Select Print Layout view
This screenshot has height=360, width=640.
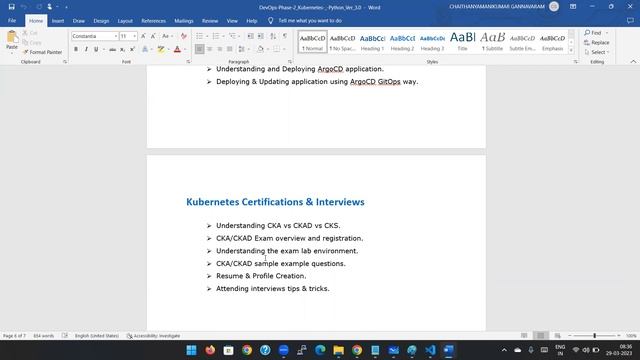tap(541, 336)
